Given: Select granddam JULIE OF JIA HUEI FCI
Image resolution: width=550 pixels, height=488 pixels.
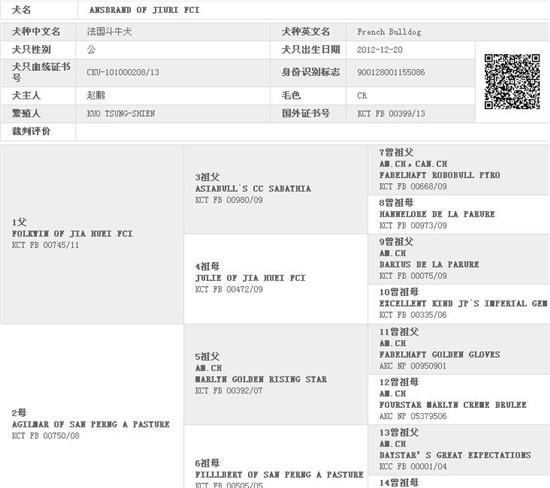Looking at the screenshot, I should [250, 278].
